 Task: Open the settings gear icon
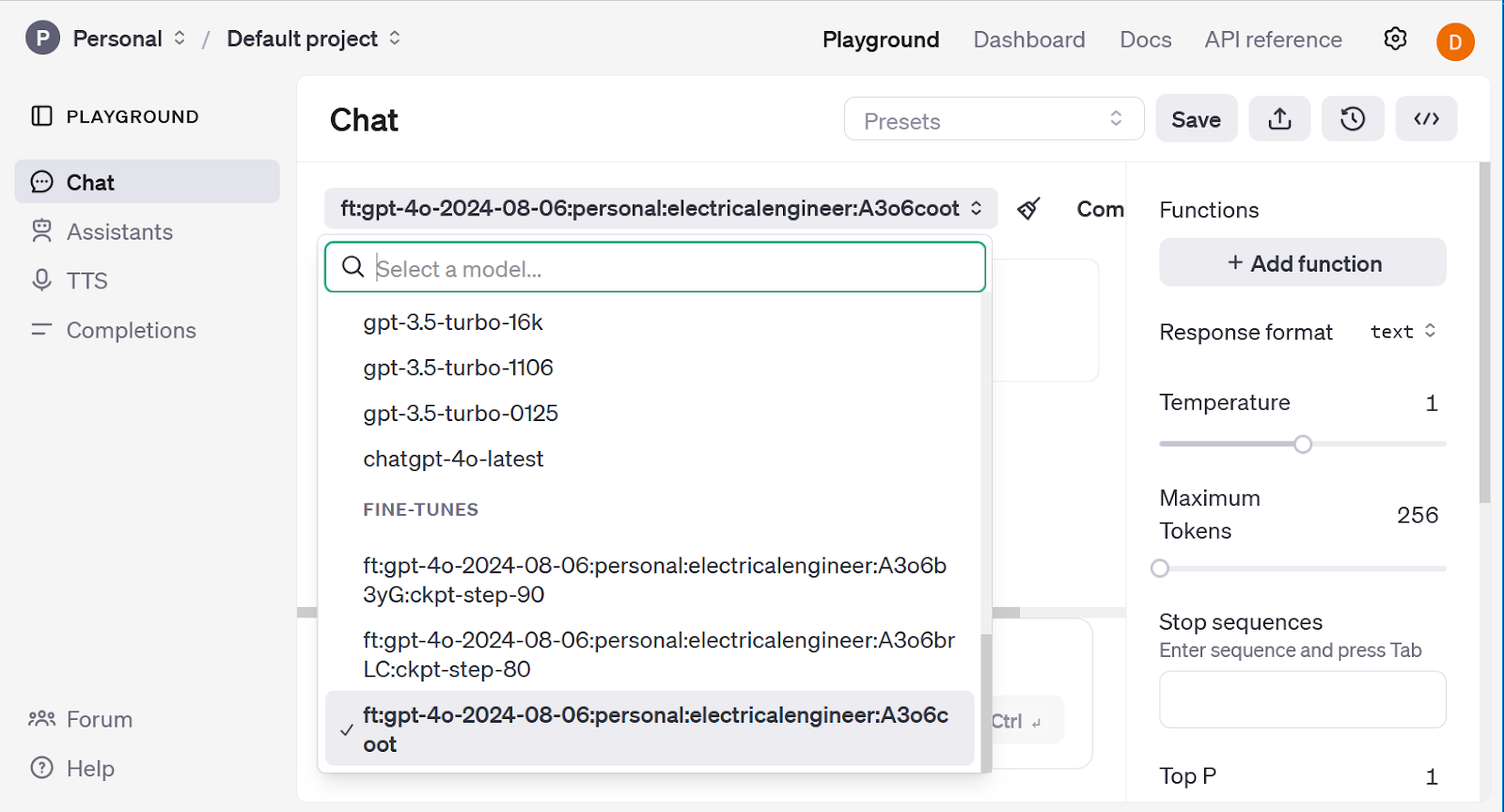[1395, 39]
